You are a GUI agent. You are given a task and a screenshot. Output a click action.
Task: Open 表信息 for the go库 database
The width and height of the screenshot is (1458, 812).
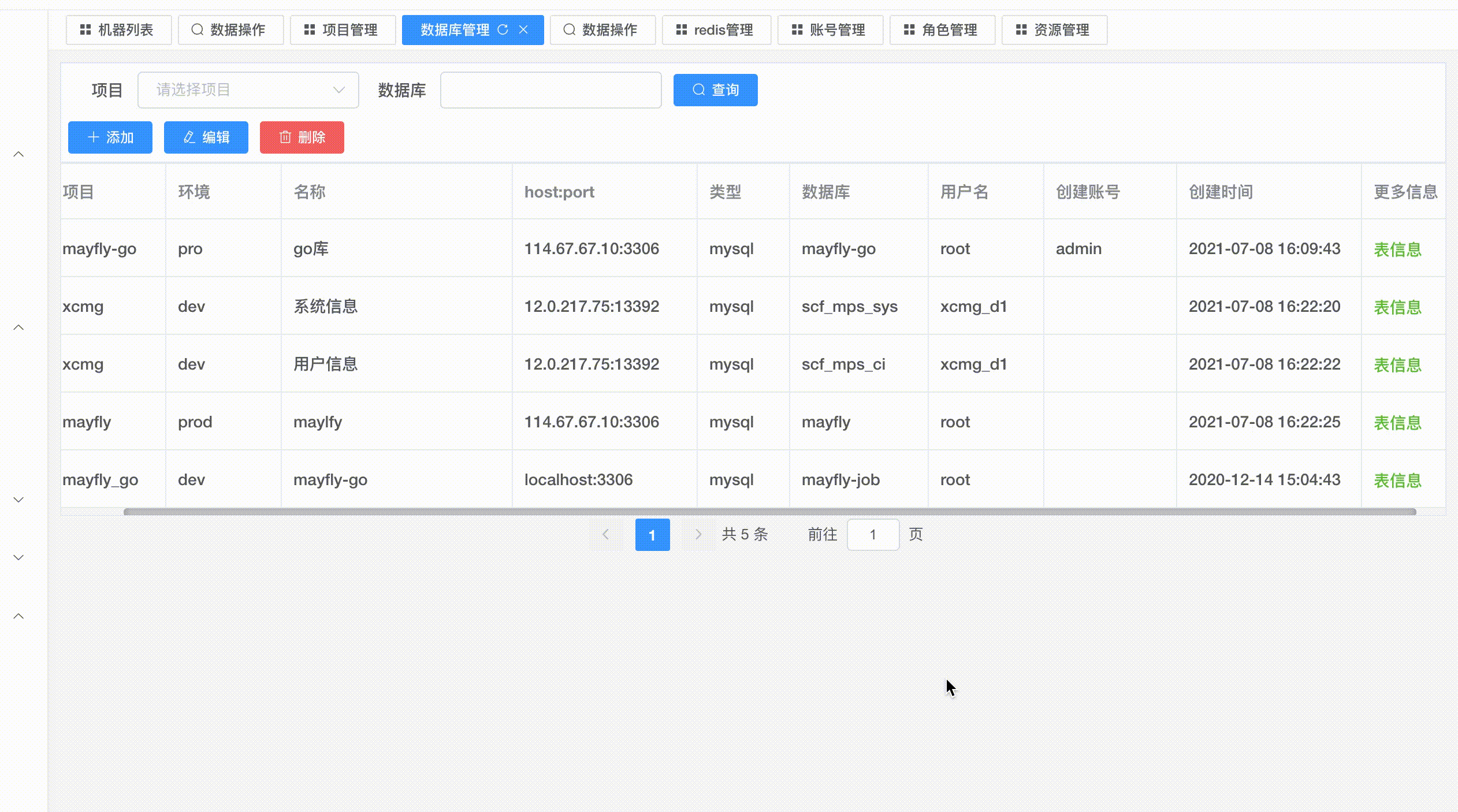tap(1398, 249)
